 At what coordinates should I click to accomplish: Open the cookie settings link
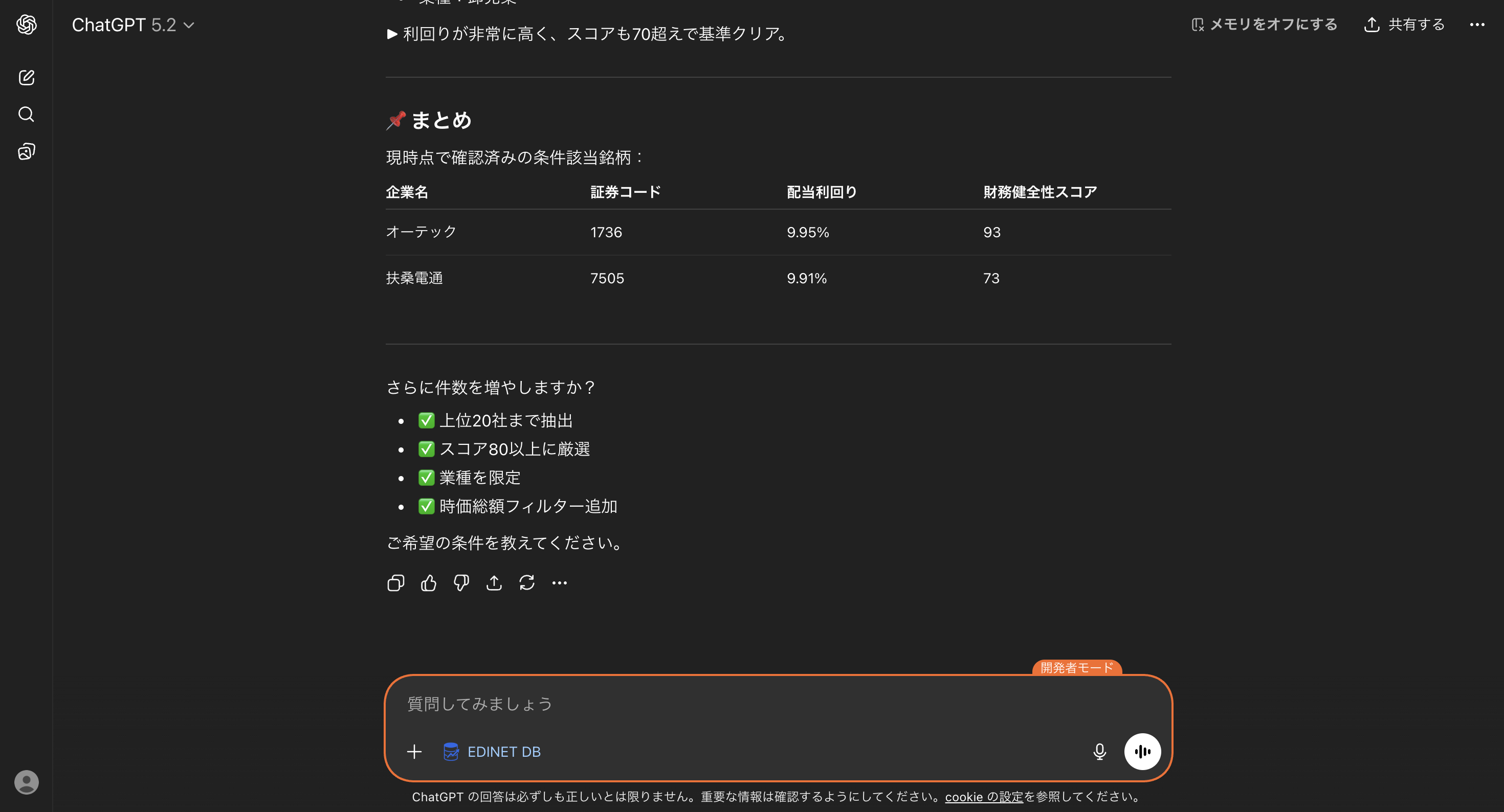(984, 796)
